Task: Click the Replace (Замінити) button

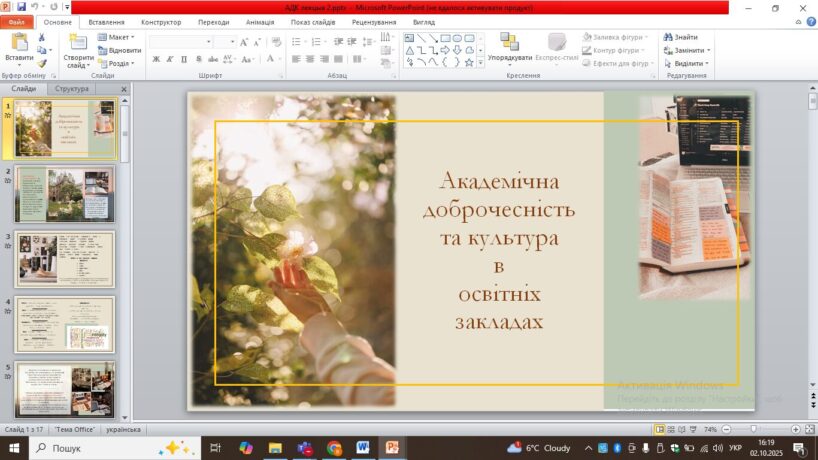Action: (690, 50)
